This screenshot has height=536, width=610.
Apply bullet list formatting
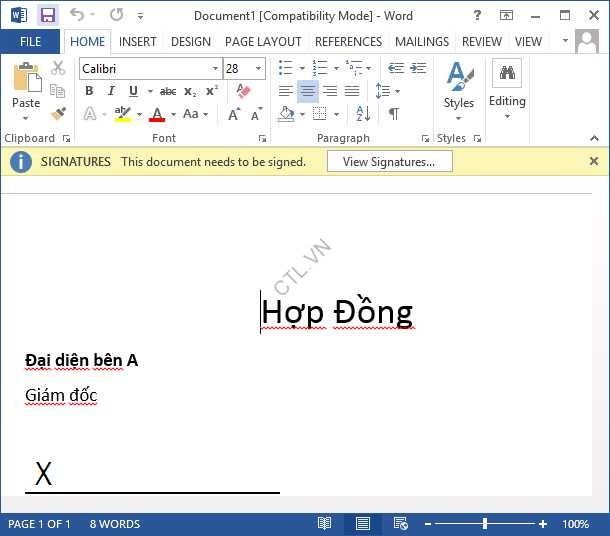(x=285, y=68)
